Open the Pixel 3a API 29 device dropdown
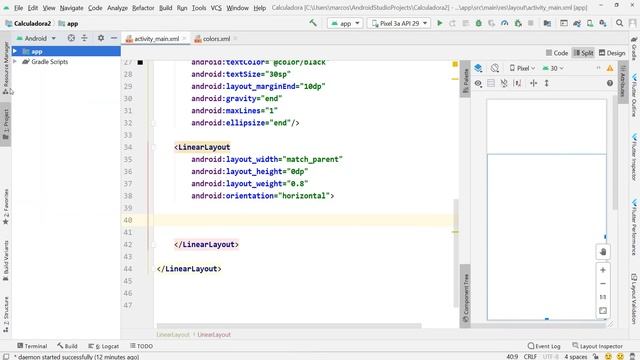The height and width of the screenshot is (360, 640). 398,23
